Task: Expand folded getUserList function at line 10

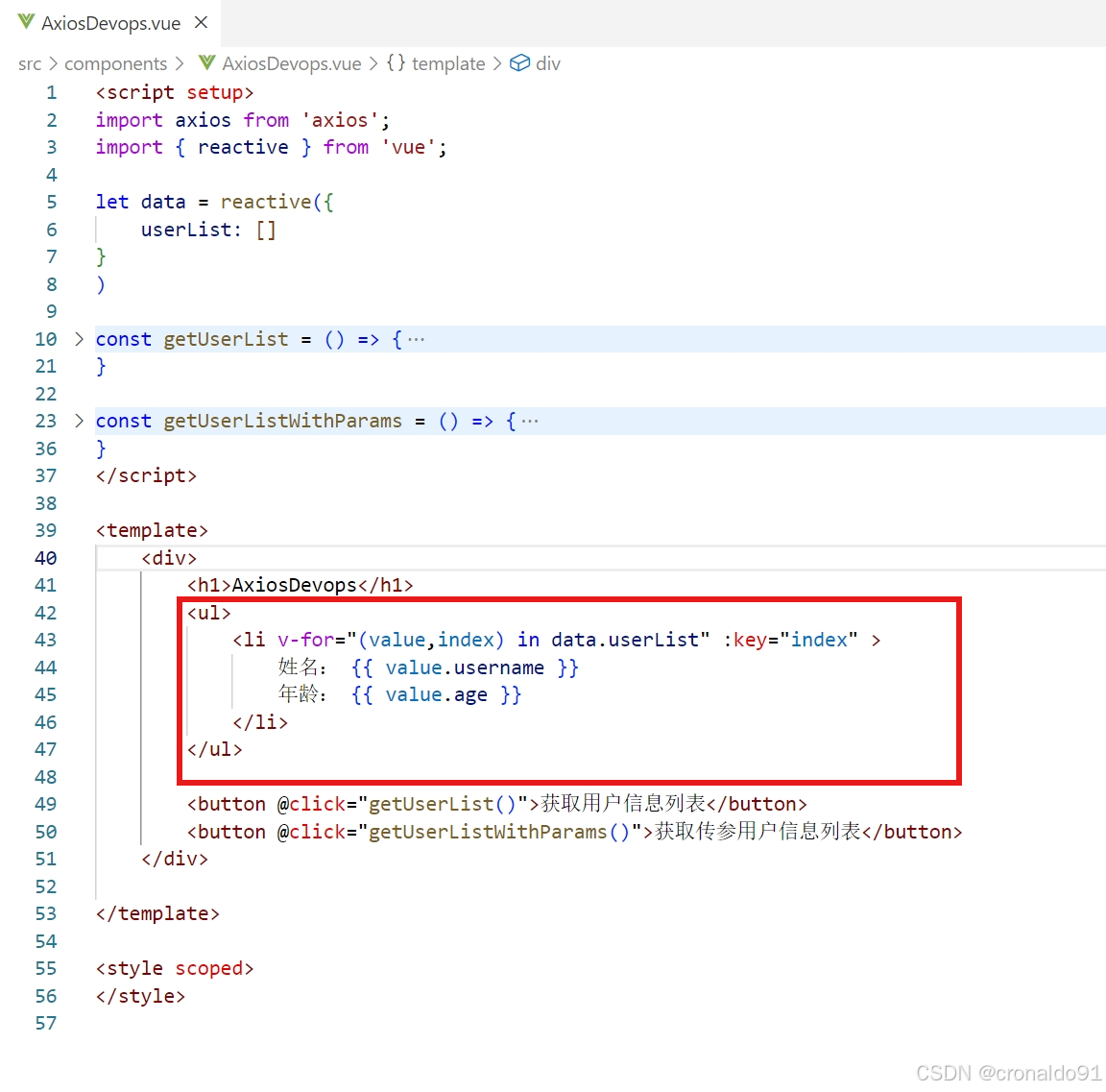Action: coord(79,339)
